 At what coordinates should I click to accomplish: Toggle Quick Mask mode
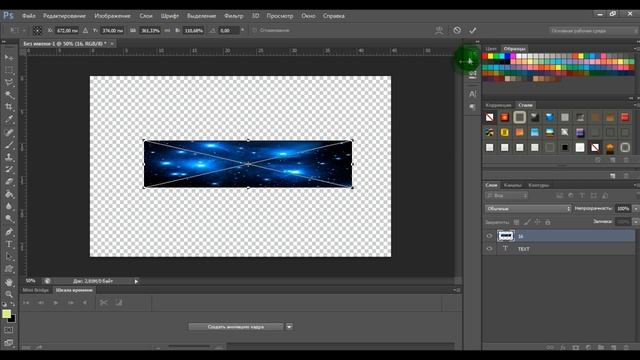9,330
